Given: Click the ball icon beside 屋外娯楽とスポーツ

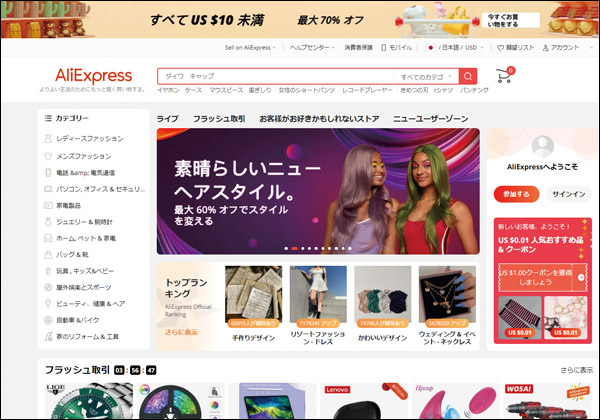Looking at the screenshot, I should pos(48,287).
